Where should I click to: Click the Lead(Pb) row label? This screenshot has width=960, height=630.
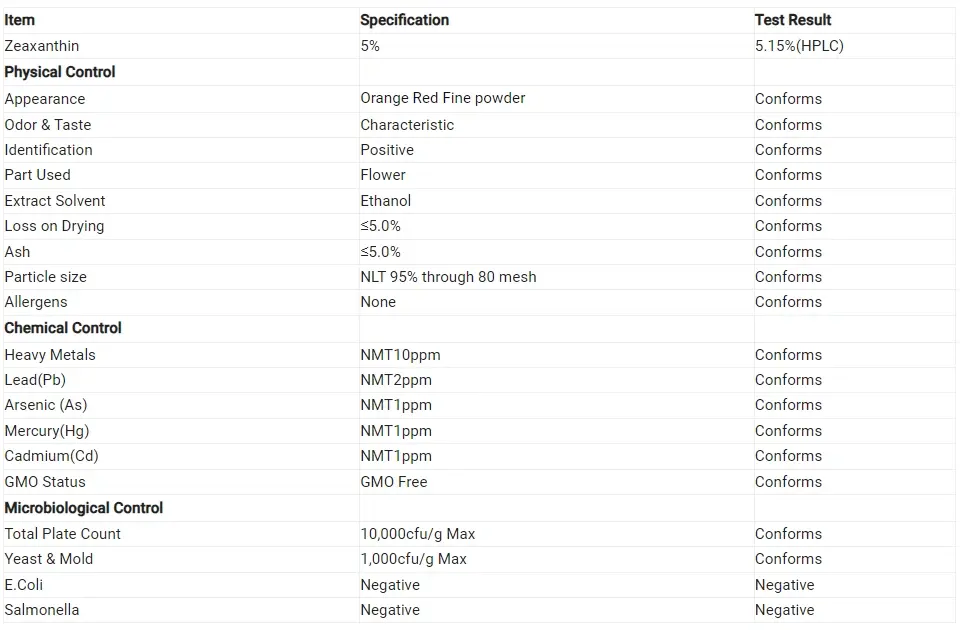tap(35, 380)
